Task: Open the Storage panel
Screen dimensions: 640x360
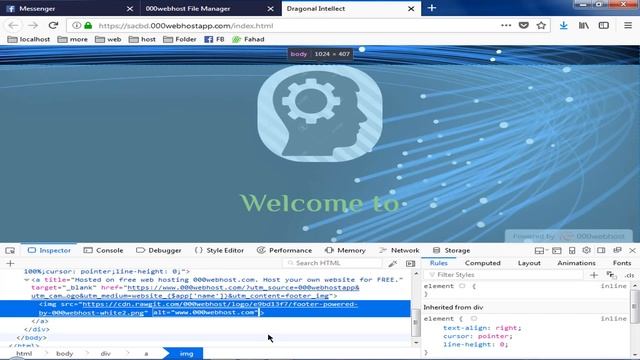Action: 451,250
